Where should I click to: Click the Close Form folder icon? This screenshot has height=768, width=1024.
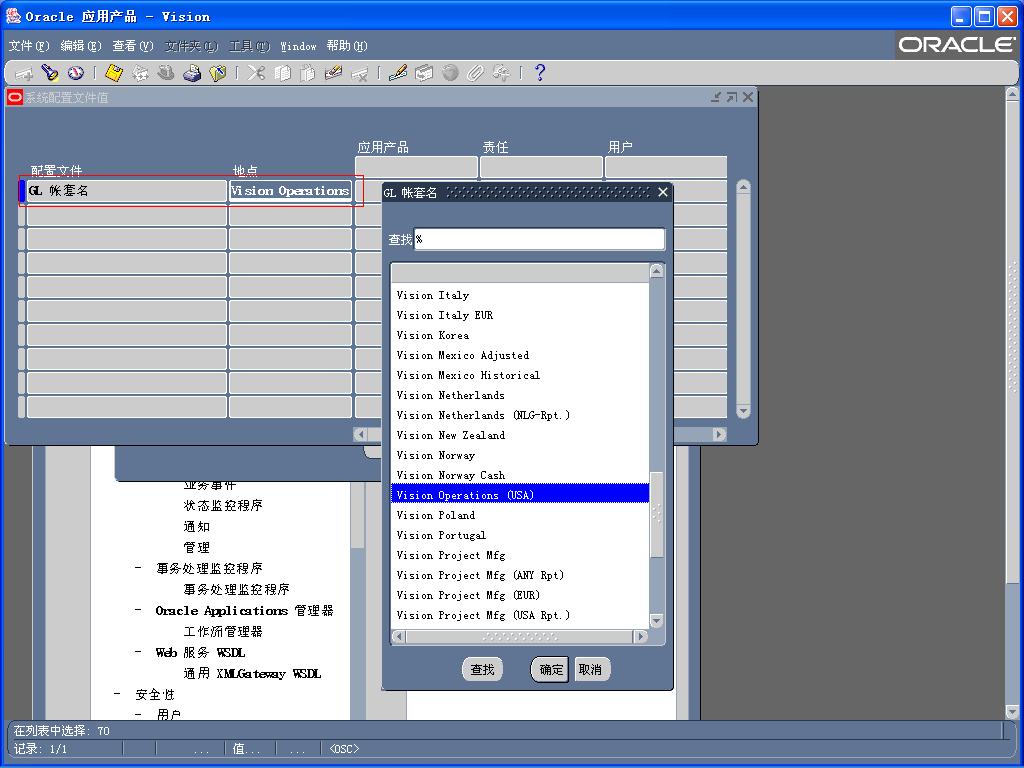click(217, 73)
